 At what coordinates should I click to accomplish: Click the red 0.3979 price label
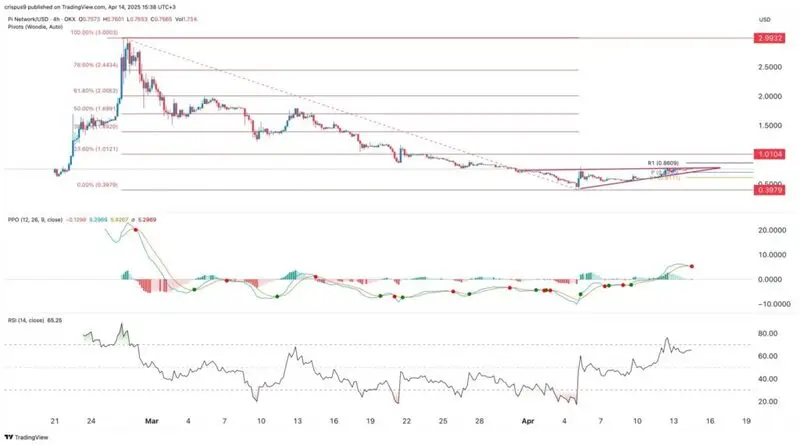coord(769,190)
